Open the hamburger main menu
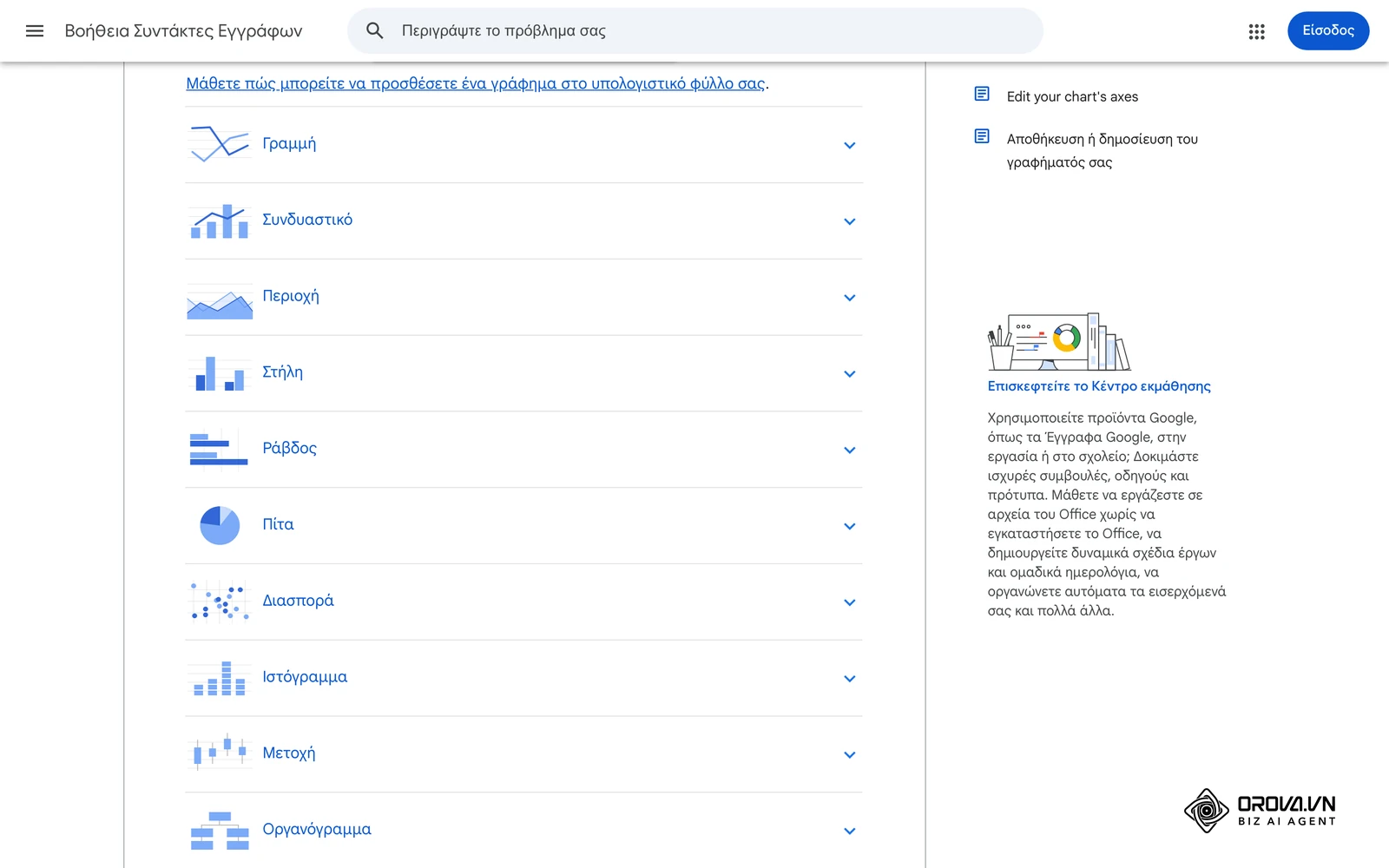 pos(35,31)
